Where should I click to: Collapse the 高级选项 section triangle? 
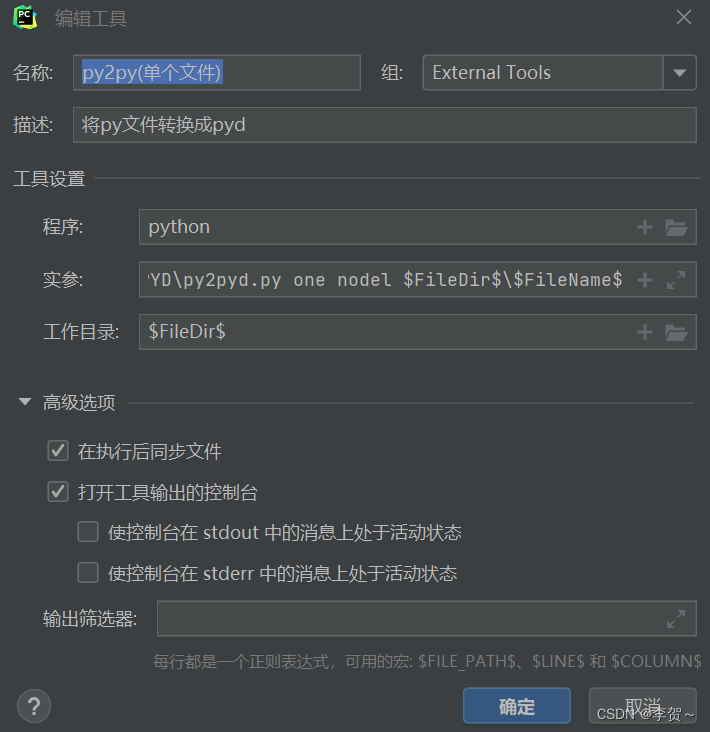25,401
